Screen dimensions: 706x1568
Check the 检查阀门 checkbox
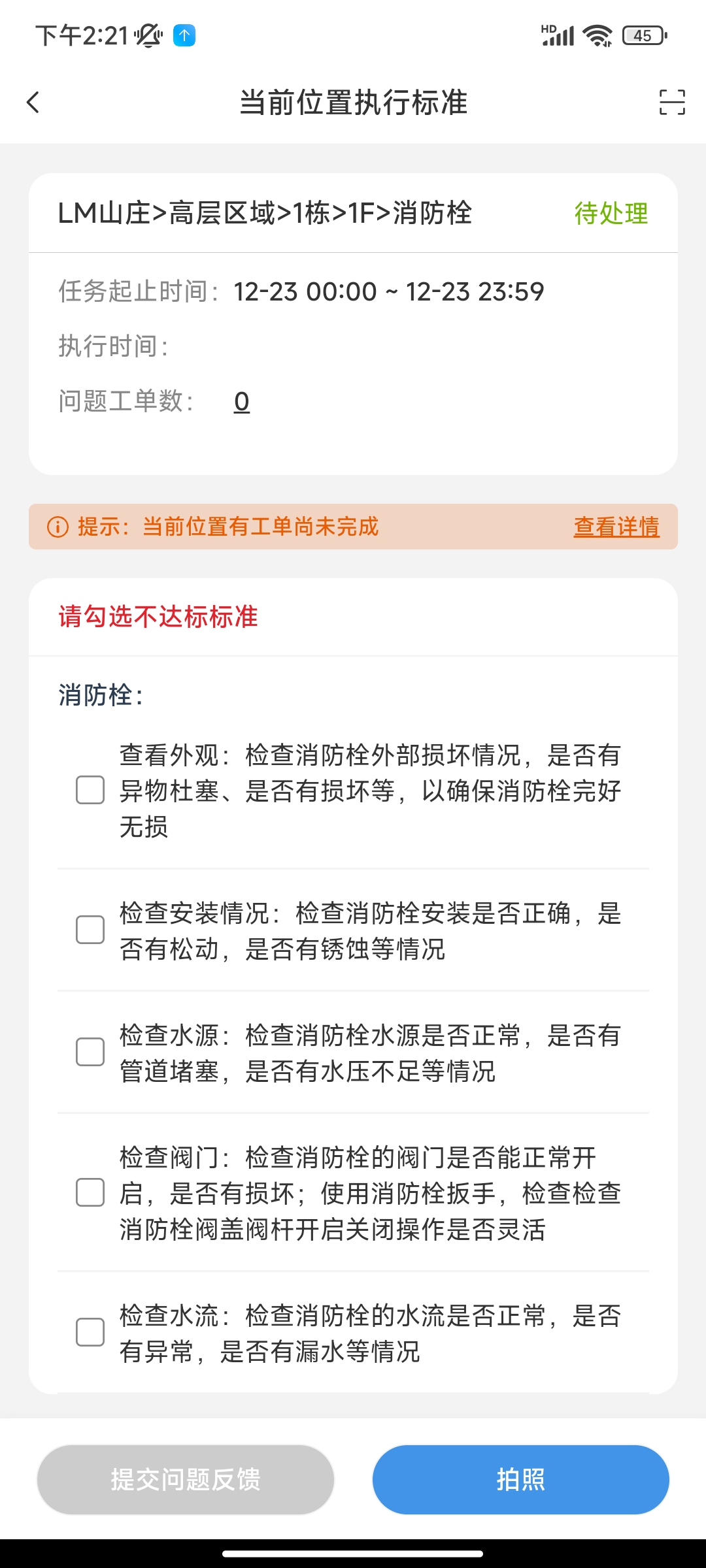pyautogui.click(x=90, y=1192)
